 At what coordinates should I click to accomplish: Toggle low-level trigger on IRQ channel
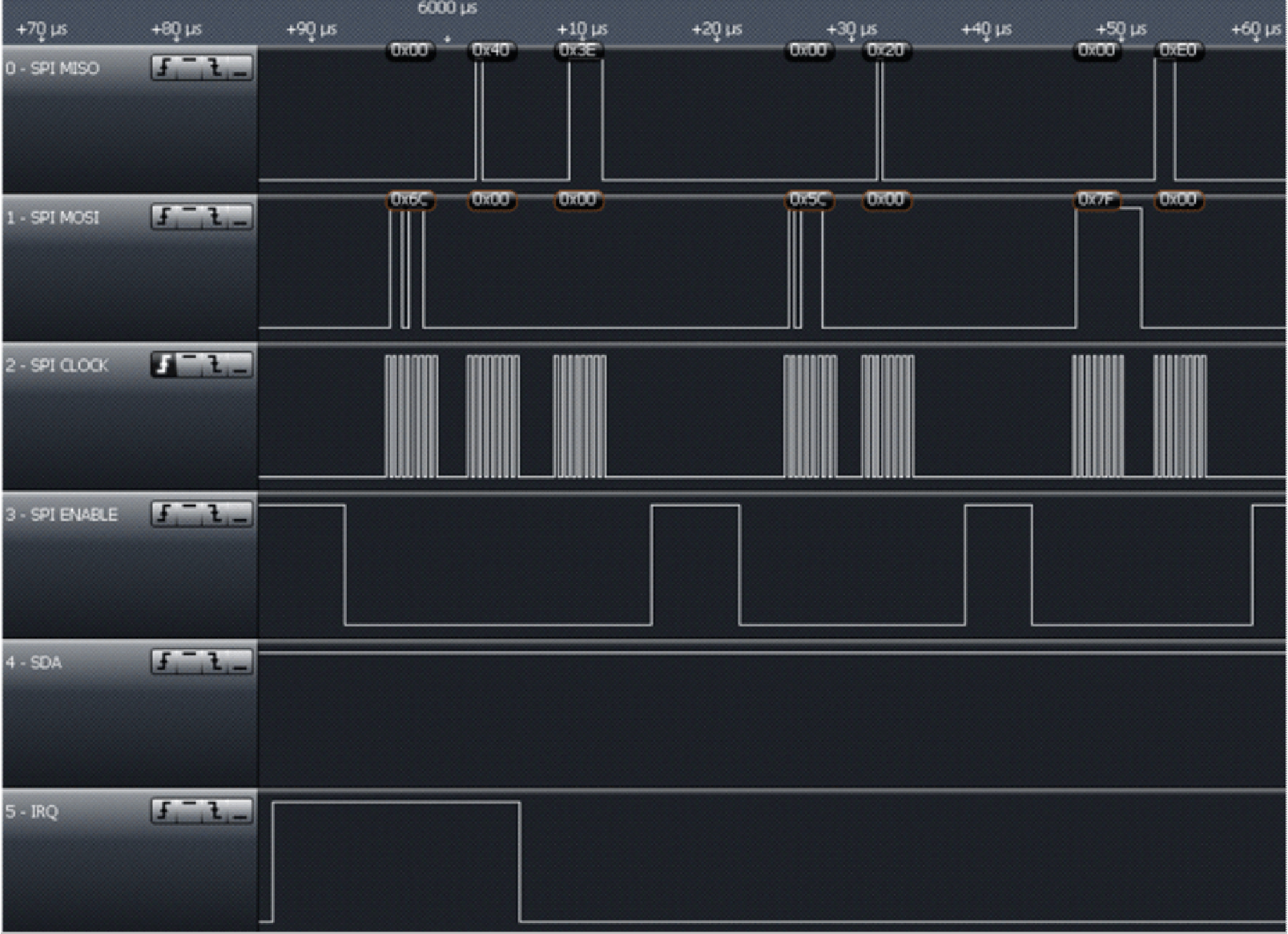tap(239, 811)
